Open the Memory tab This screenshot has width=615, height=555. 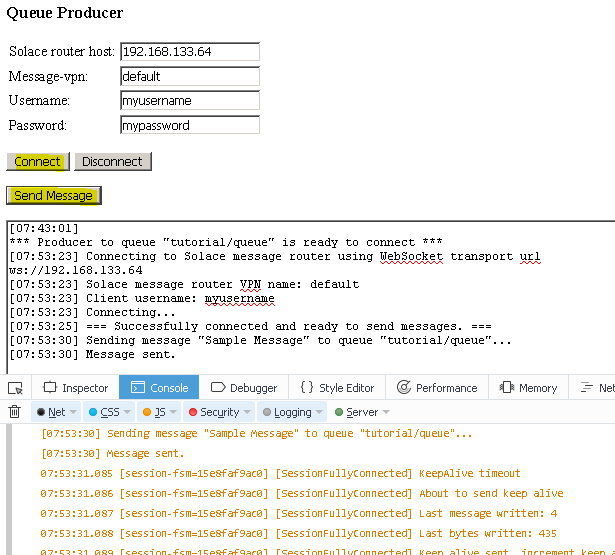point(528,388)
